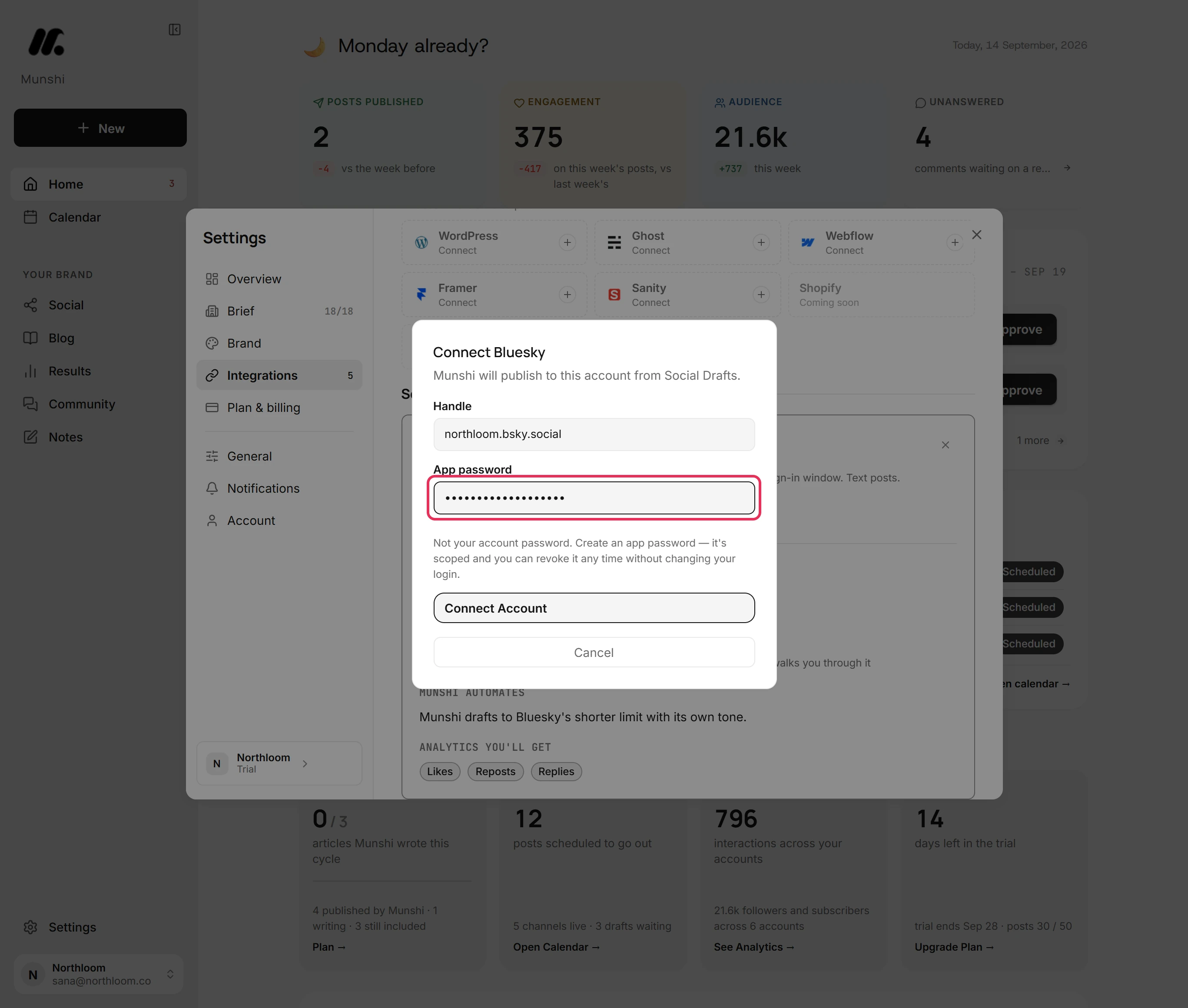Screen dimensions: 1188x1008
Task: Click the Likes analytics tag
Action: (439, 772)
